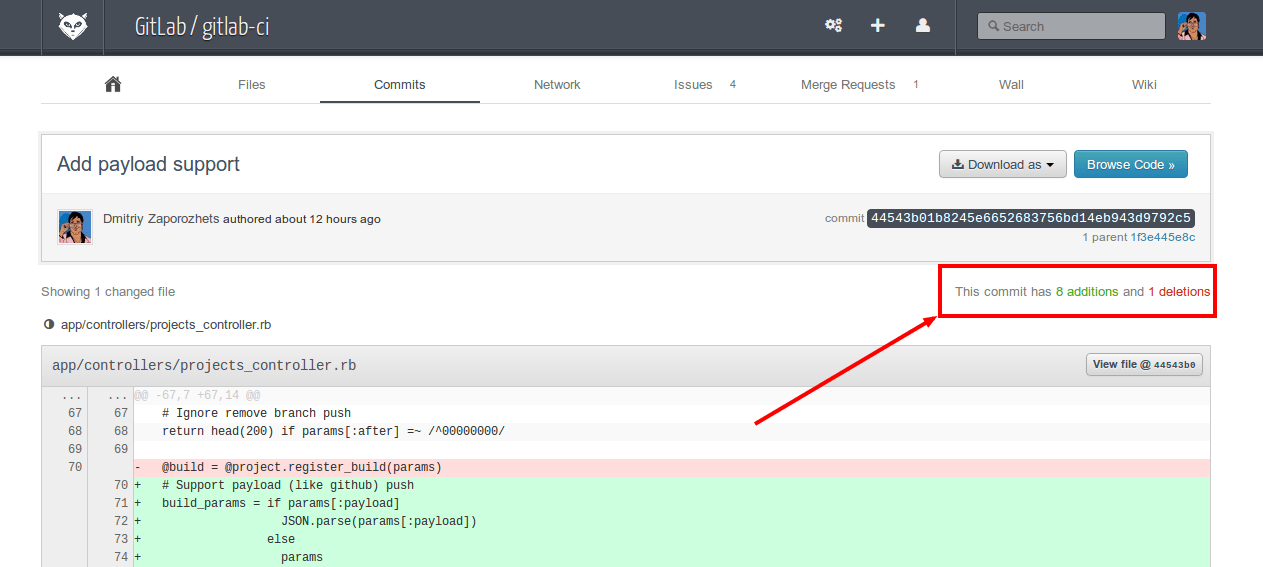Image resolution: width=1263 pixels, height=567 pixels.
Task: Open the admin settings gears icon
Action: pyautogui.click(x=833, y=26)
